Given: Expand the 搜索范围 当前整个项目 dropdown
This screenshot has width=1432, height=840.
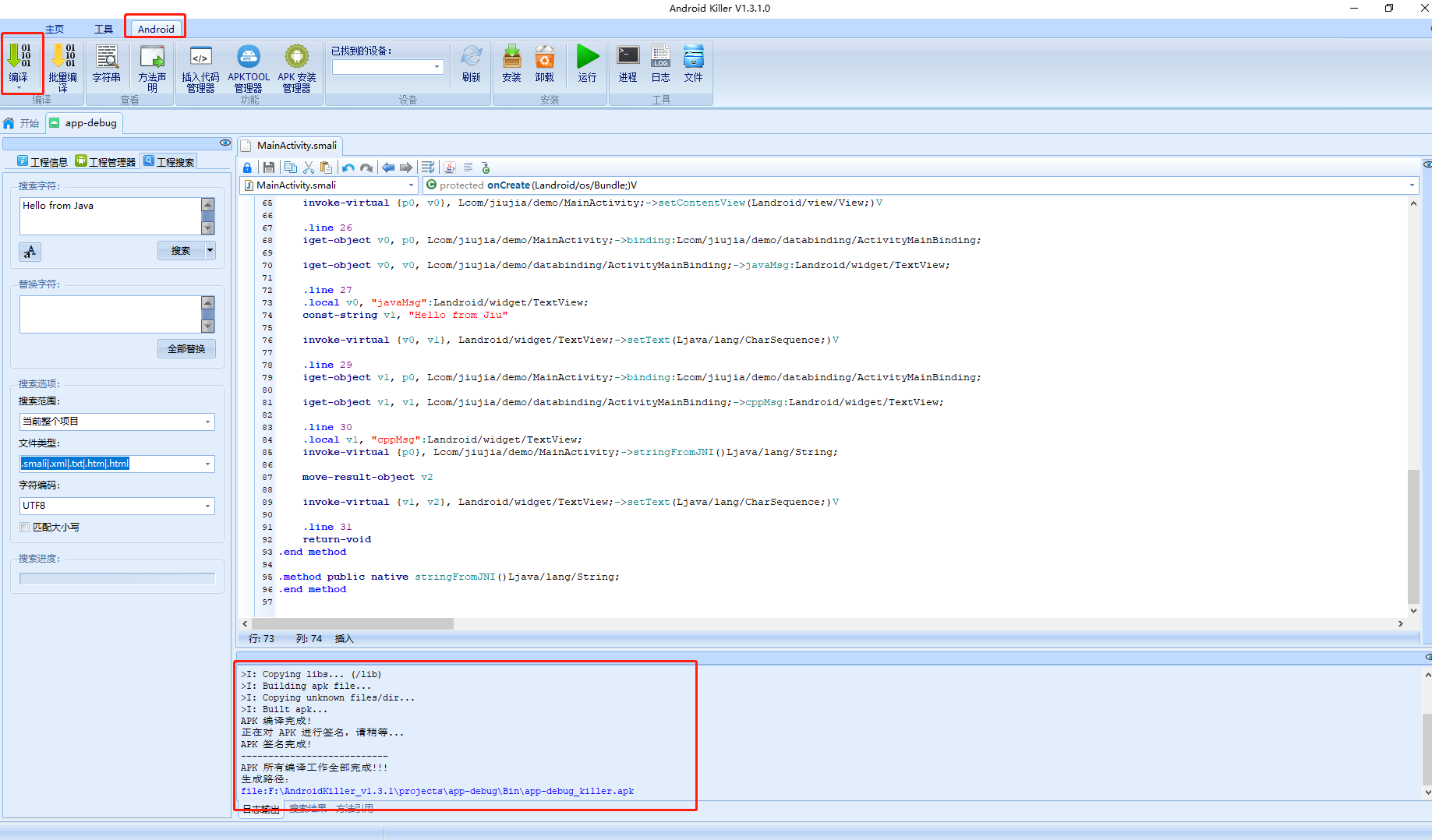Looking at the screenshot, I should pyautogui.click(x=207, y=422).
